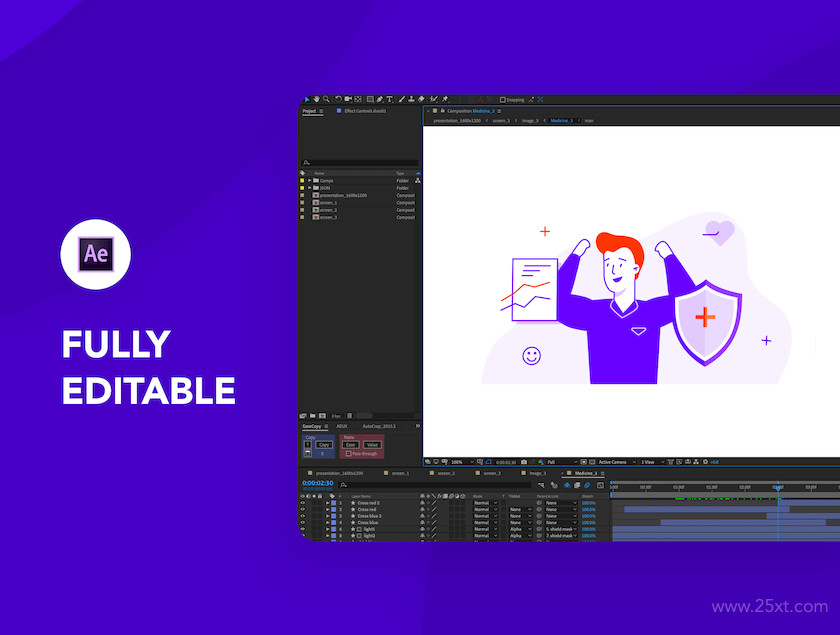Switch to the AEUX panel tab
Screen dimensions: 840x635
click(341, 427)
